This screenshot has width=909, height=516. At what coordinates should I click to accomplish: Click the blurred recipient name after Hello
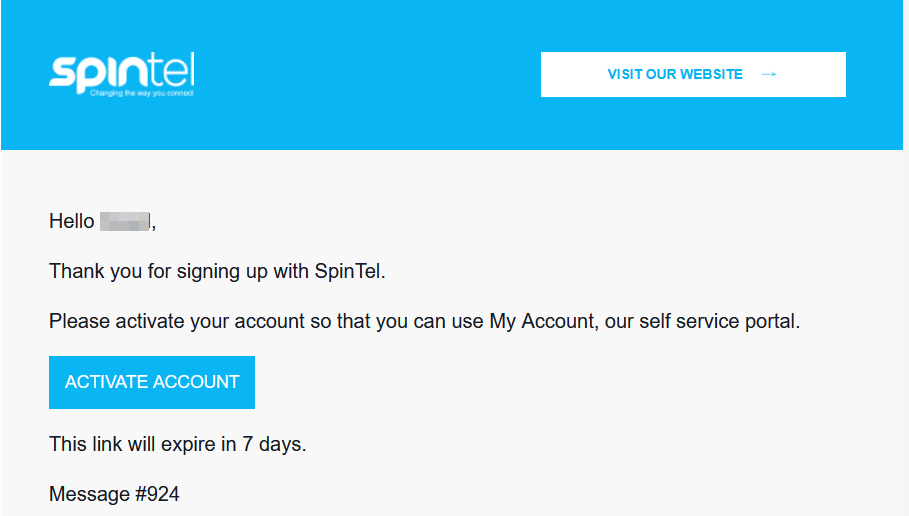pos(125,221)
